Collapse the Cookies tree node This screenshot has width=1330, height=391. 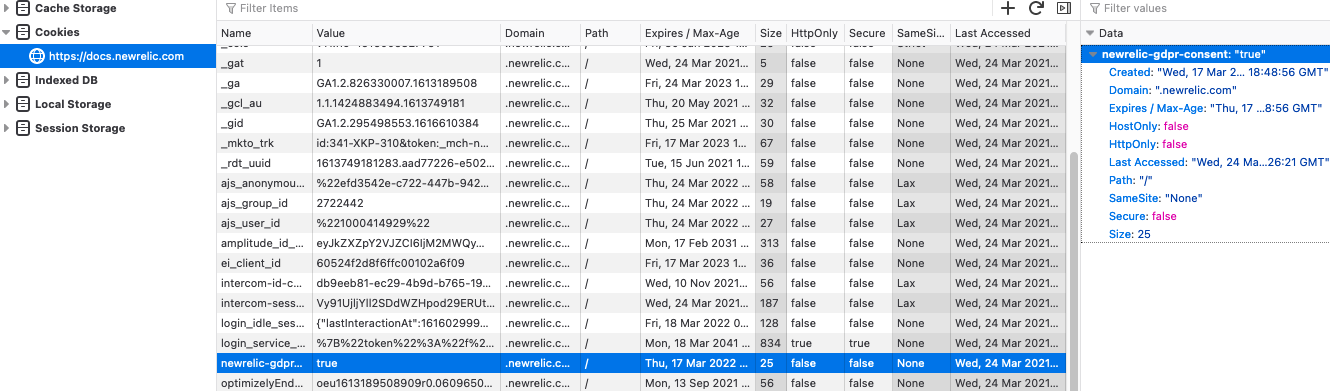click(7, 32)
